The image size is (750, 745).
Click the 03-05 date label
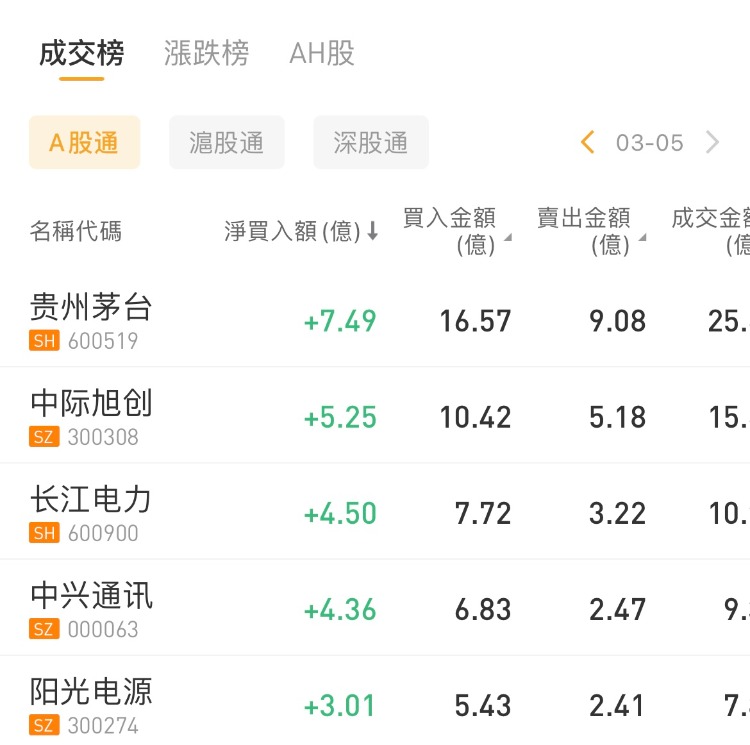tap(650, 143)
